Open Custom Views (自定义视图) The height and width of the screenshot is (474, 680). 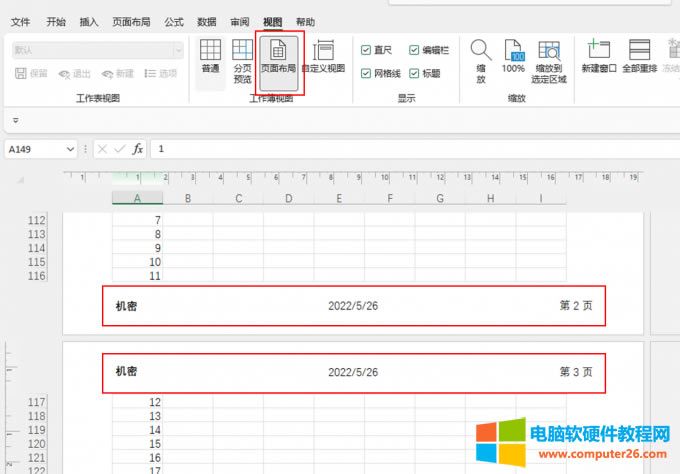pyautogui.click(x=323, y=57)
